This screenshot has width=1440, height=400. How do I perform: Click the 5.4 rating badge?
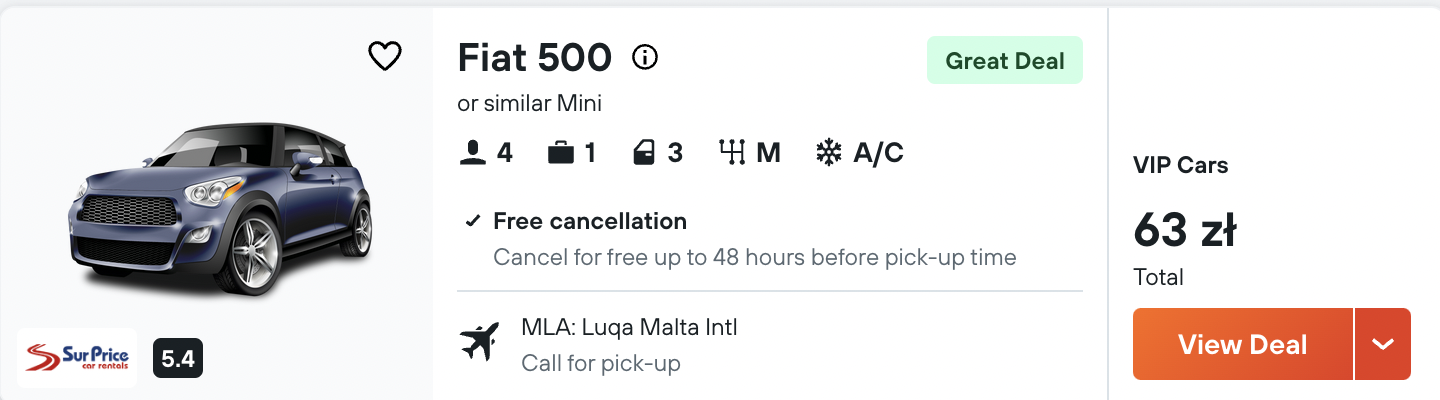(178, 358)
